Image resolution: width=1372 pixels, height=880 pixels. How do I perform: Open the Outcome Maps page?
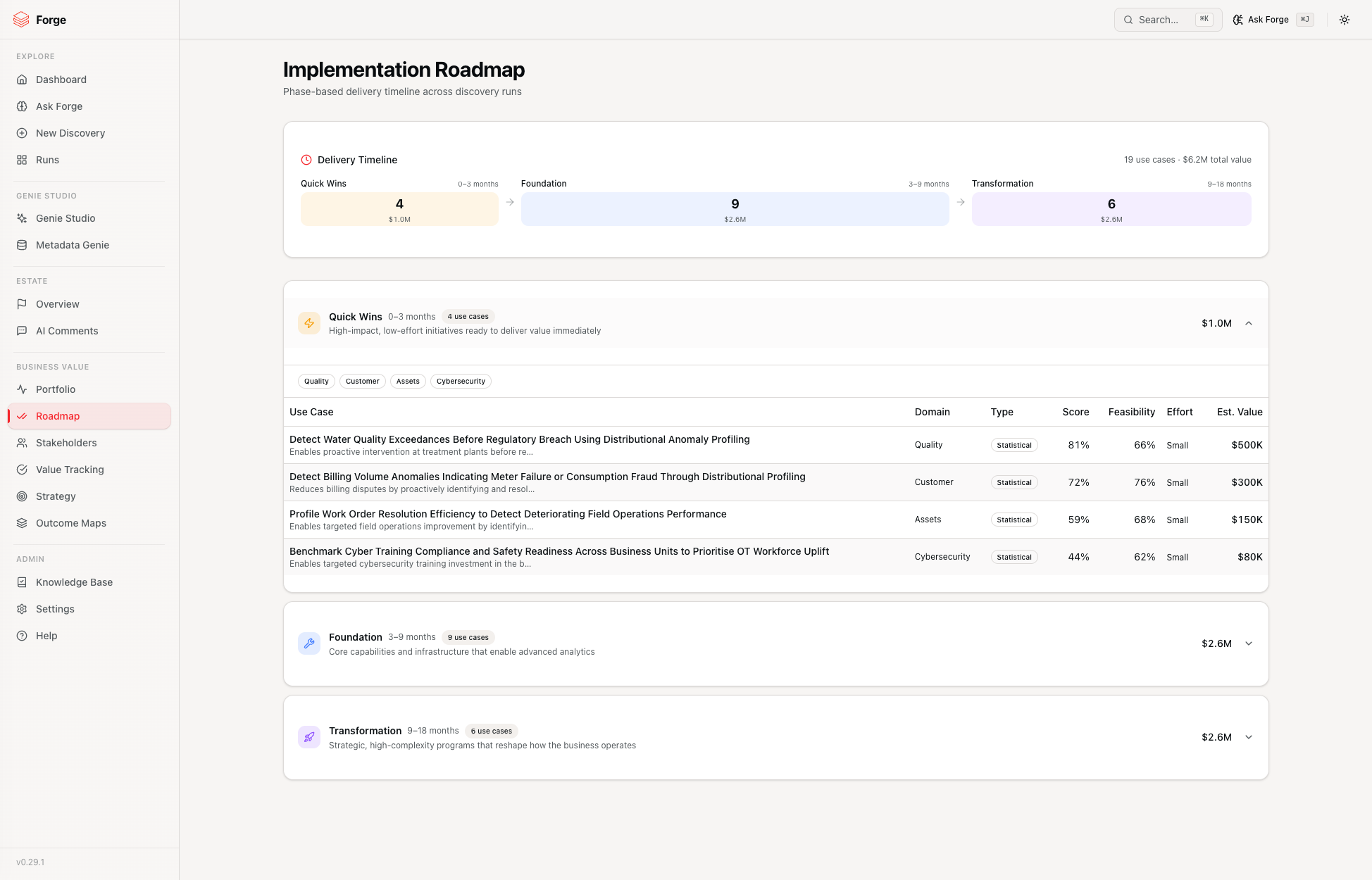point(89,523)
